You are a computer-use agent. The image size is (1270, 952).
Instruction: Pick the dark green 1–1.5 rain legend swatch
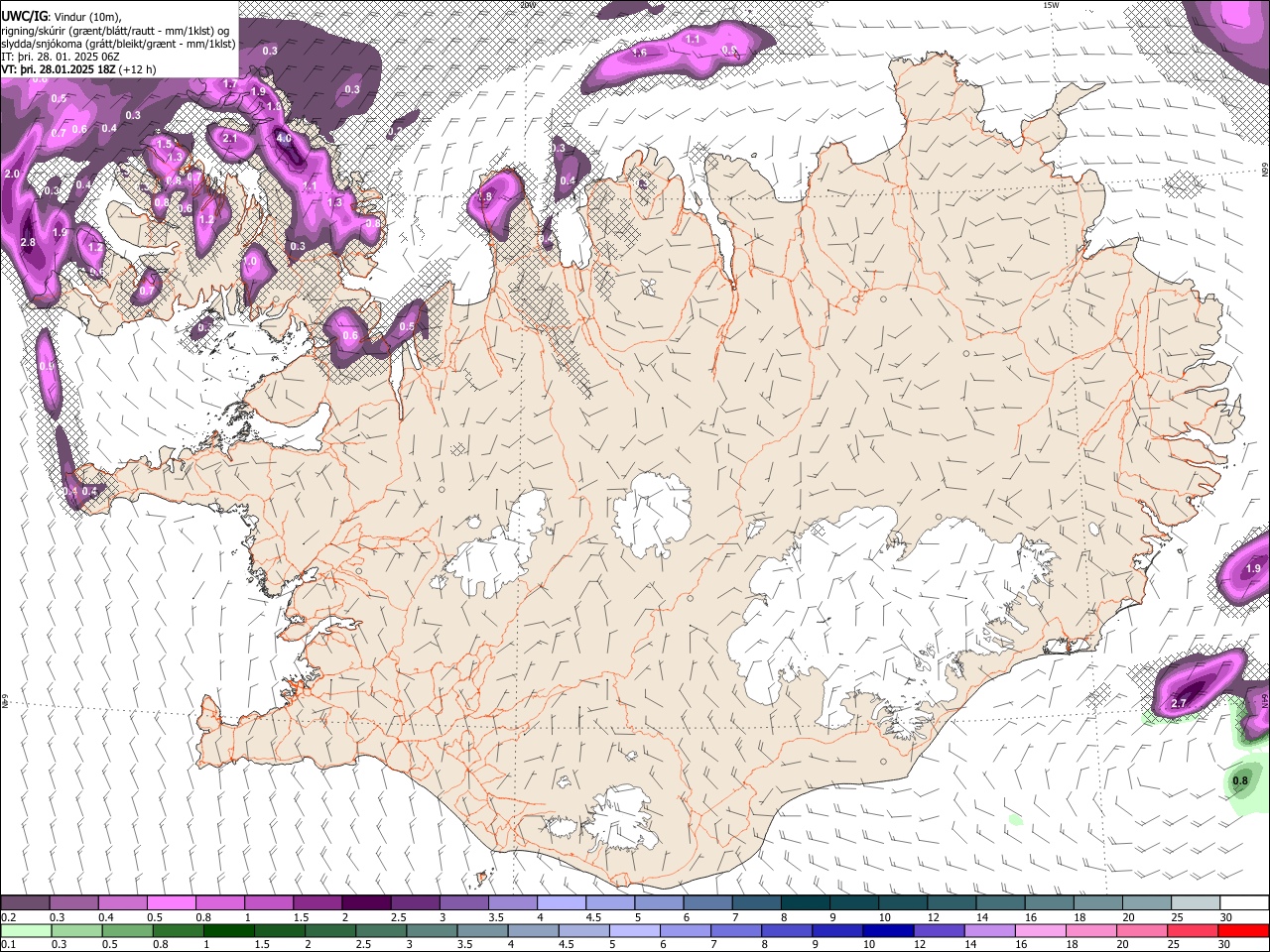[x=228, y=930]
